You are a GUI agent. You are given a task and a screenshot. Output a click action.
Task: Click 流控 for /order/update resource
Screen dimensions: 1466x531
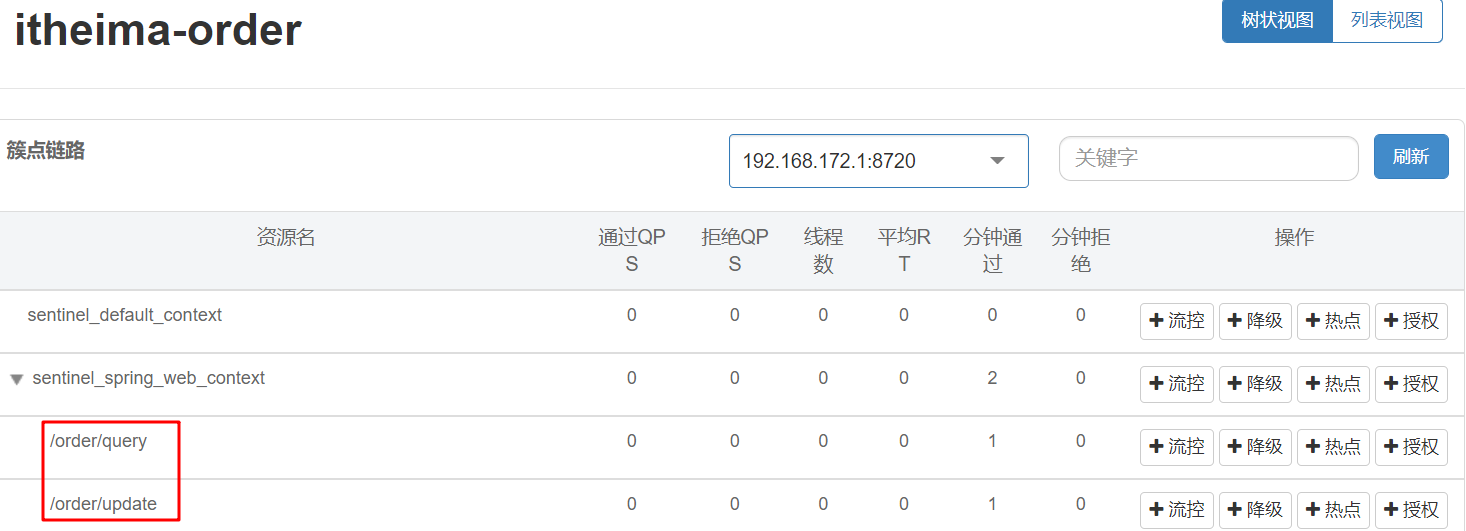tap(1177, 510)
